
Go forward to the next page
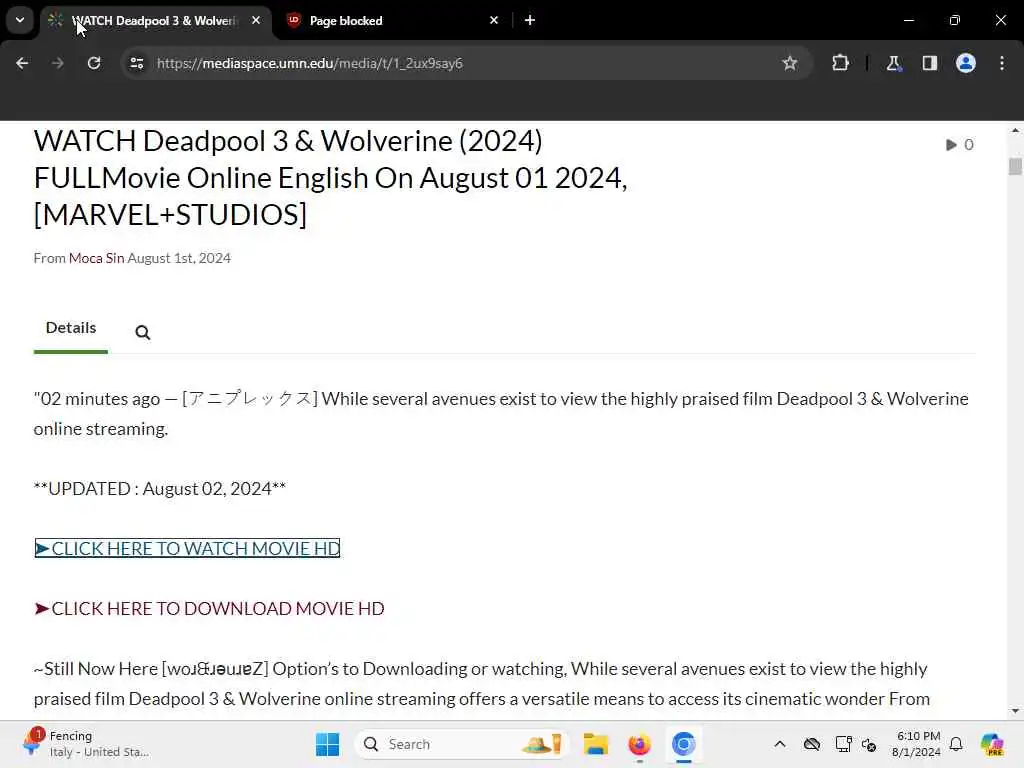[x=57, y=63]
